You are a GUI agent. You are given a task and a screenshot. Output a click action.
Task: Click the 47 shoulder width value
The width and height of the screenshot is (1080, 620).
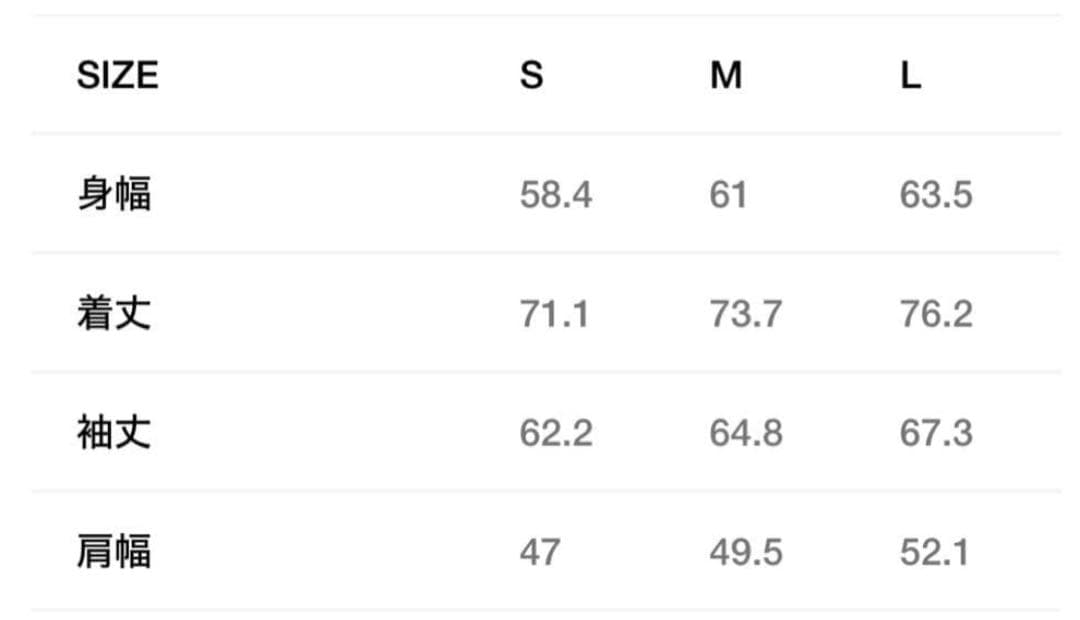[540, 552]
